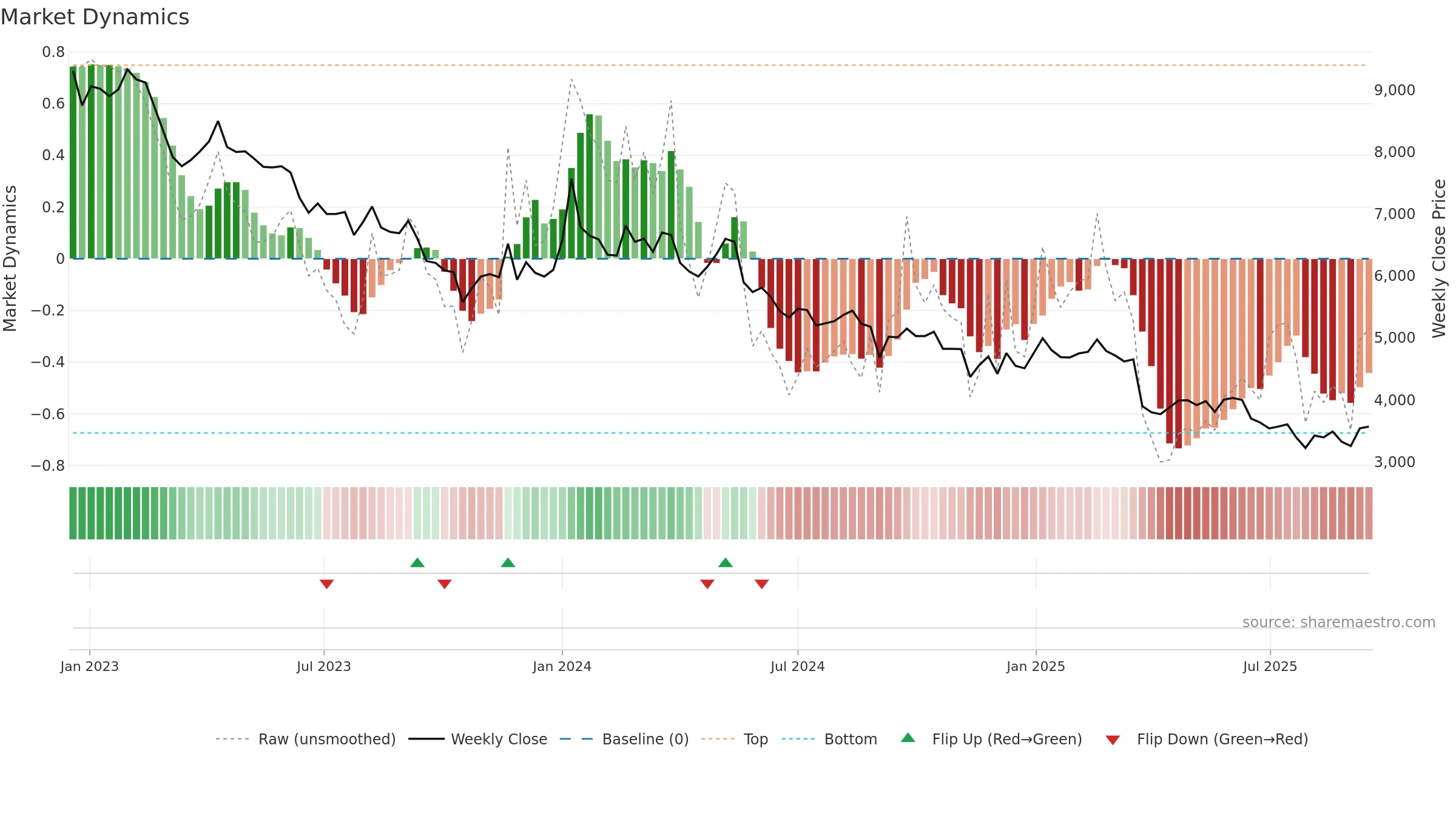The height and width of the screenshot is (819, 1456).
Task: Click the 6,000 right axis price label
Action: point(1395,276)
